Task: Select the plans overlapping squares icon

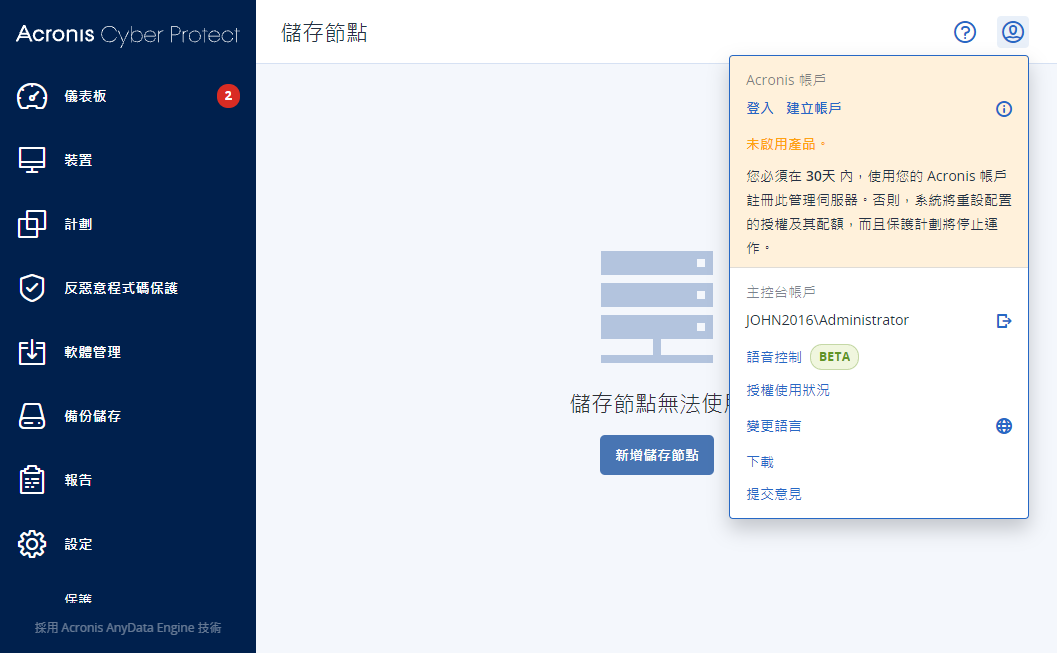Action: (32, 224)
